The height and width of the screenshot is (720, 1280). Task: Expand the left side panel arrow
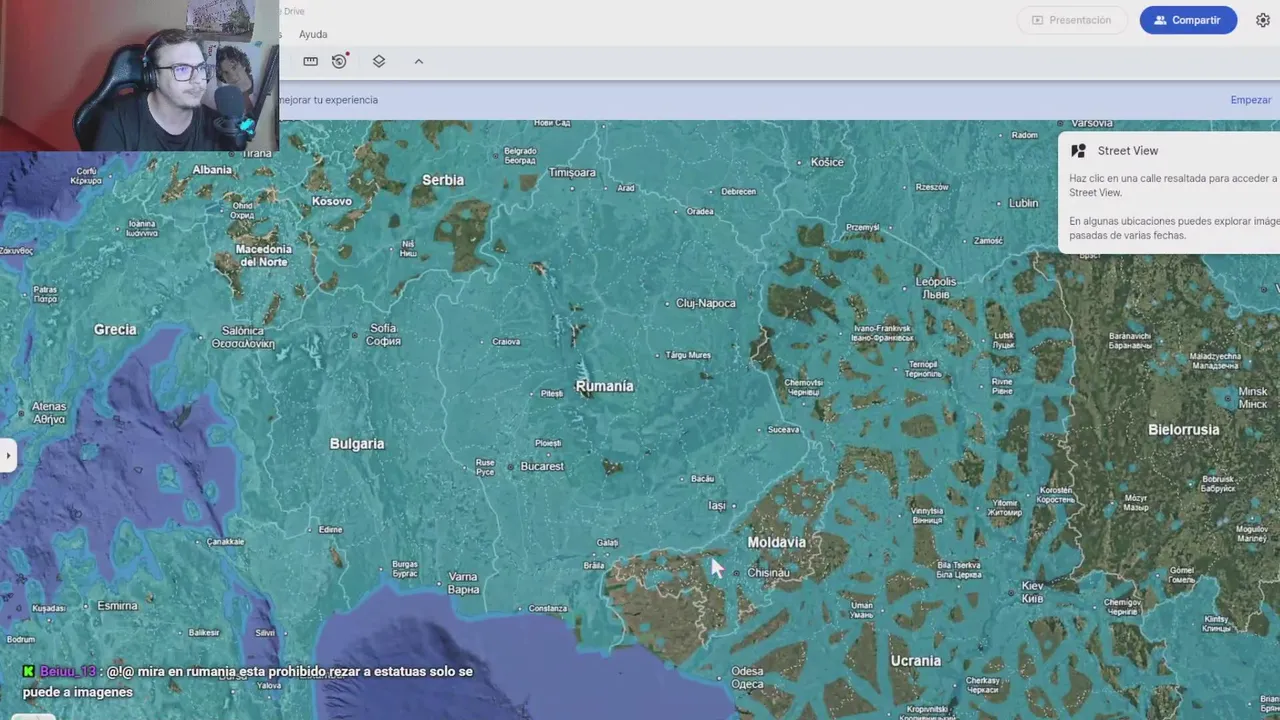click(7, 456)
